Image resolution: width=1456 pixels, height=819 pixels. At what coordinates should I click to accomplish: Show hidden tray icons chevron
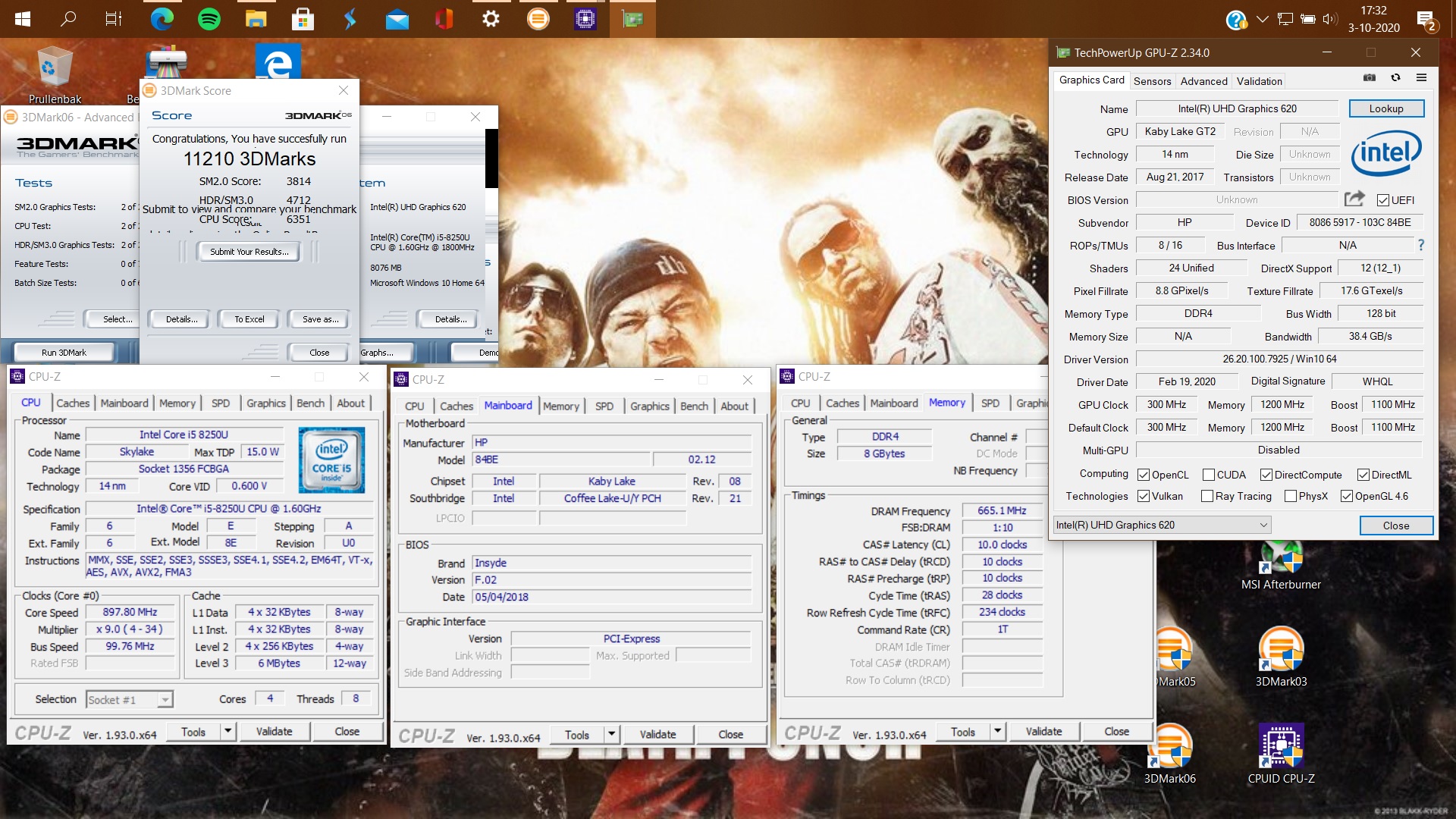(x=1262, y=19)
